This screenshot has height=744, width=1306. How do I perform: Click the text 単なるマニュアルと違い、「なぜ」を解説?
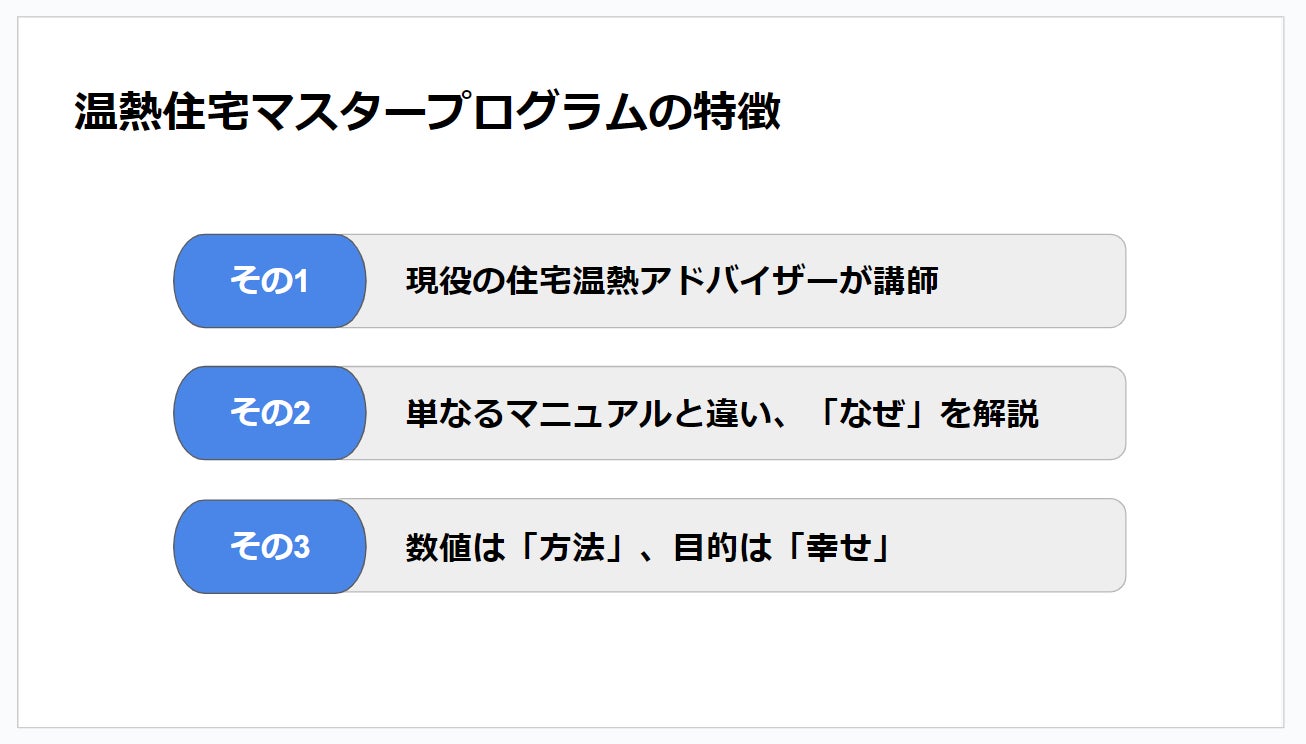pos(721,413)
